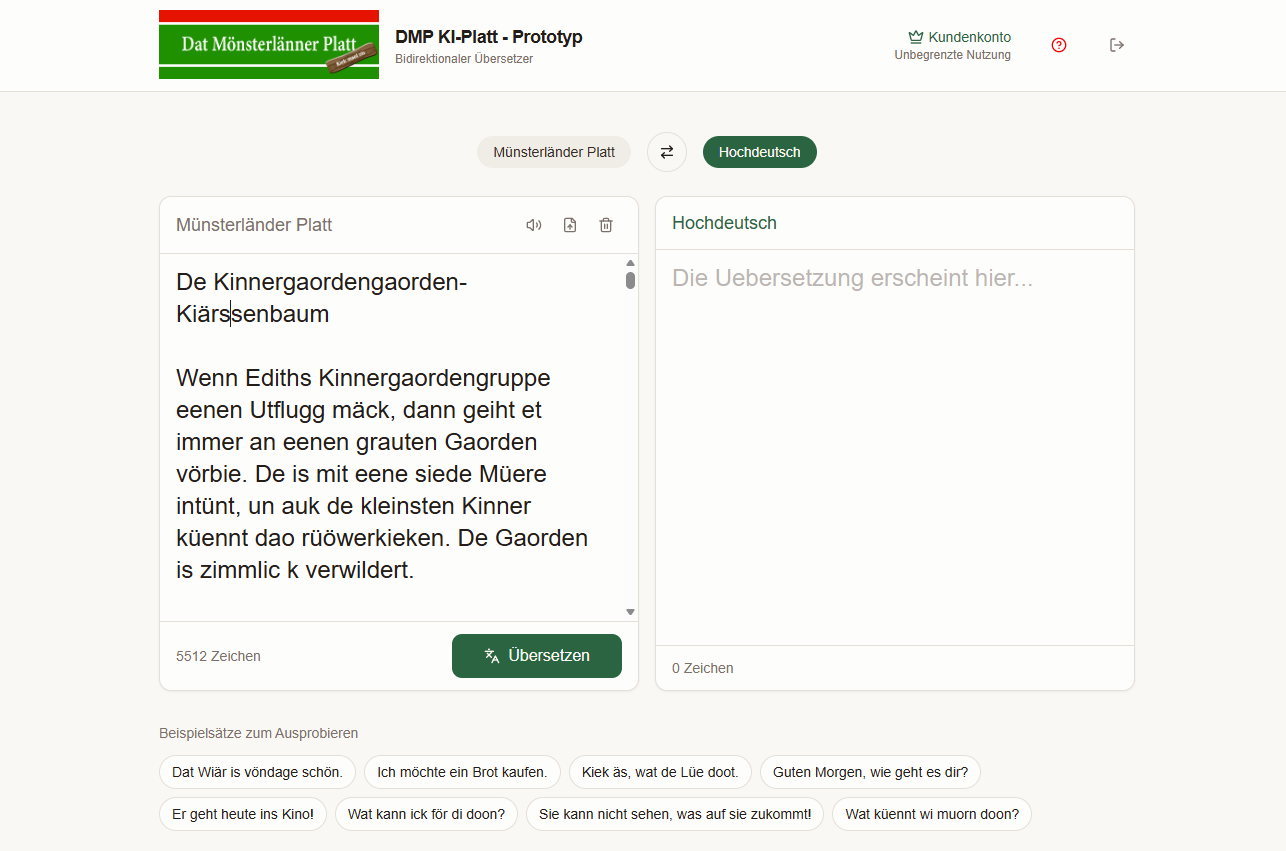Select Münsterländer Platt language pill

point(554,152)
